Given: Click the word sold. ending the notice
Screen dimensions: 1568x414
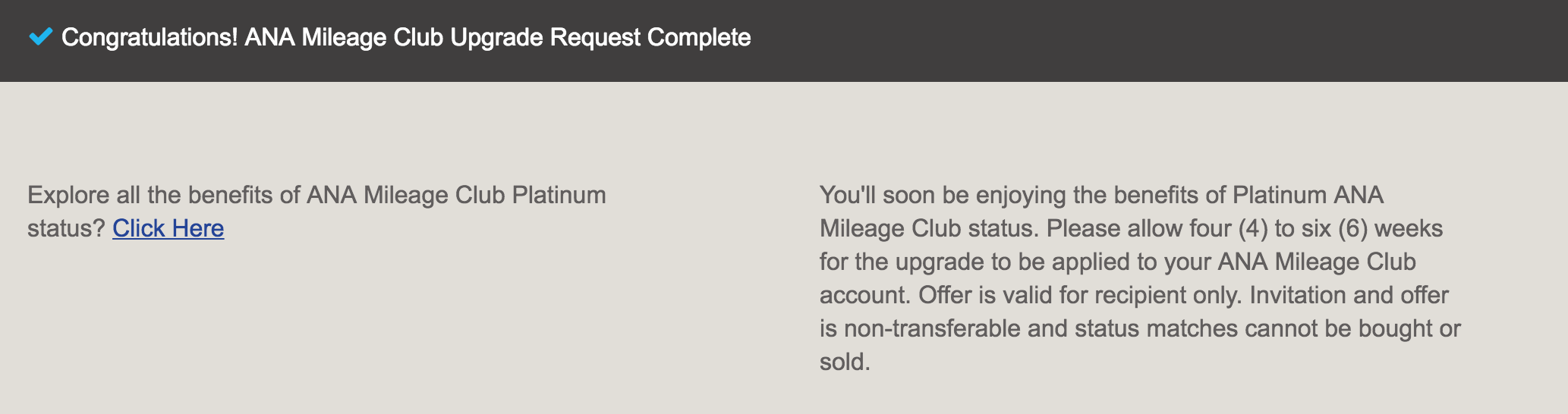Looking at the screenshot, I should (x=845, y=362).
